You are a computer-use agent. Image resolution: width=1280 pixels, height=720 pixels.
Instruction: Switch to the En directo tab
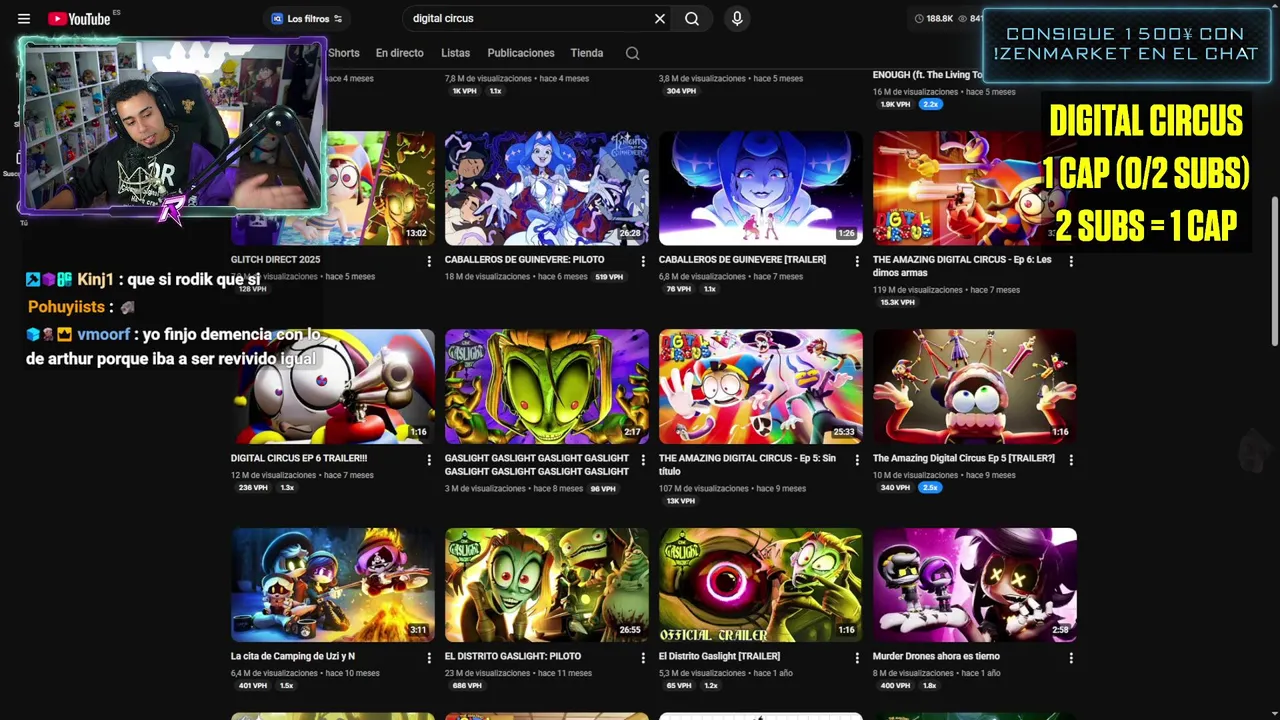[x=400, y=53]
